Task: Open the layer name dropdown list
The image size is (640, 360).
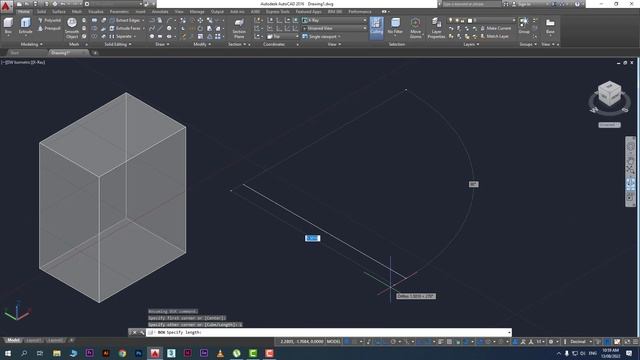Action: [482, 20]
